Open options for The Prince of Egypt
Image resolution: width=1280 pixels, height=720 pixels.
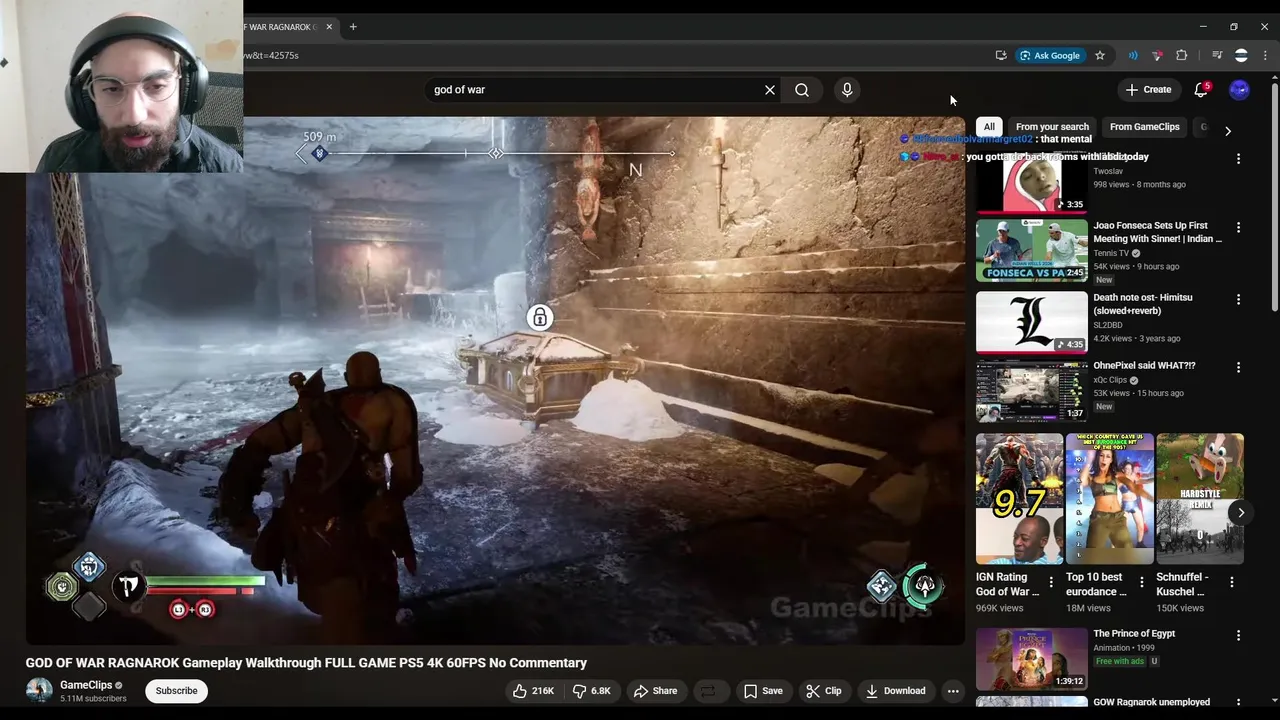click(1238, 635)
